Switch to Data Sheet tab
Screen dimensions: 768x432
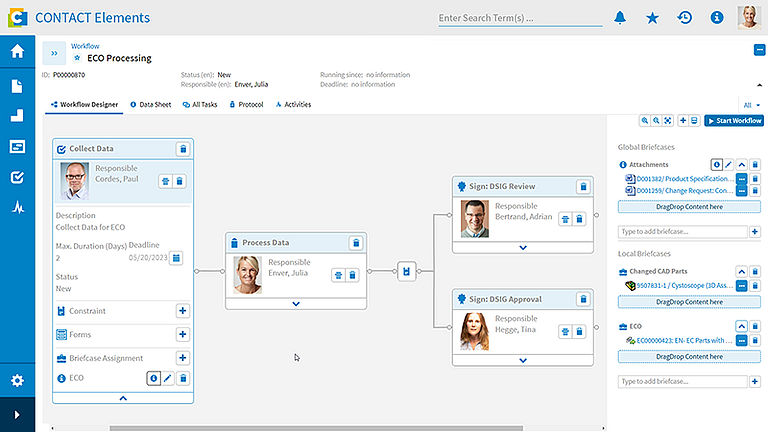coord(150,104)
